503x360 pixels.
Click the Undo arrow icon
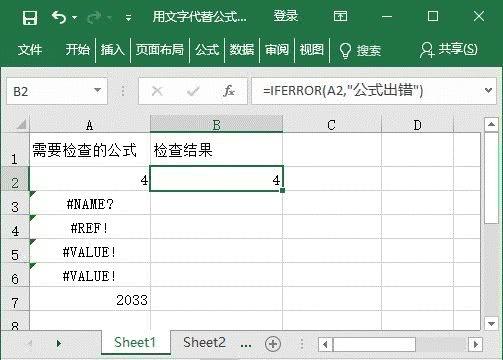point(59,17)
